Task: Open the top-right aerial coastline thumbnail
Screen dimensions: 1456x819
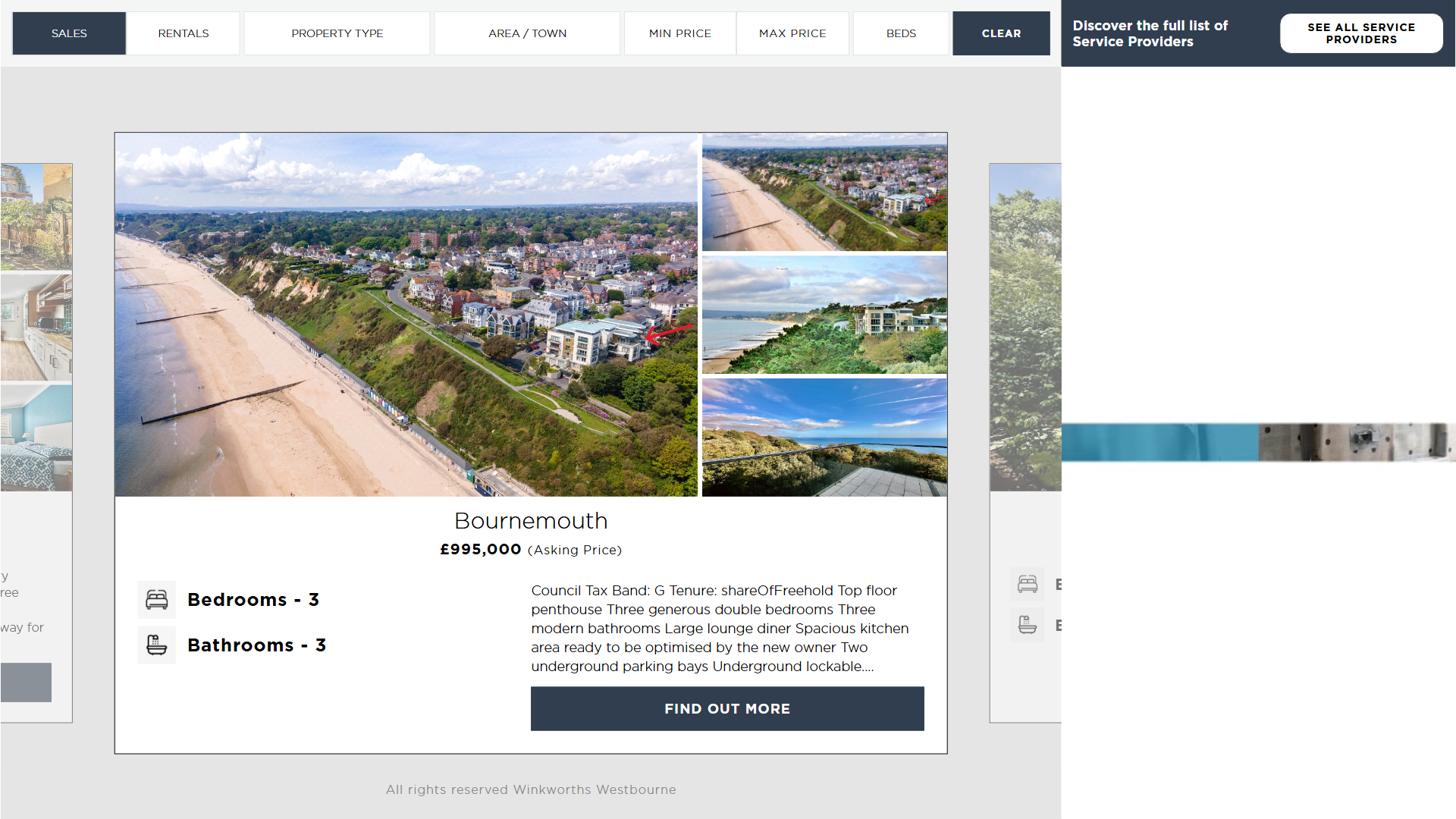Action: coord(824,192)
